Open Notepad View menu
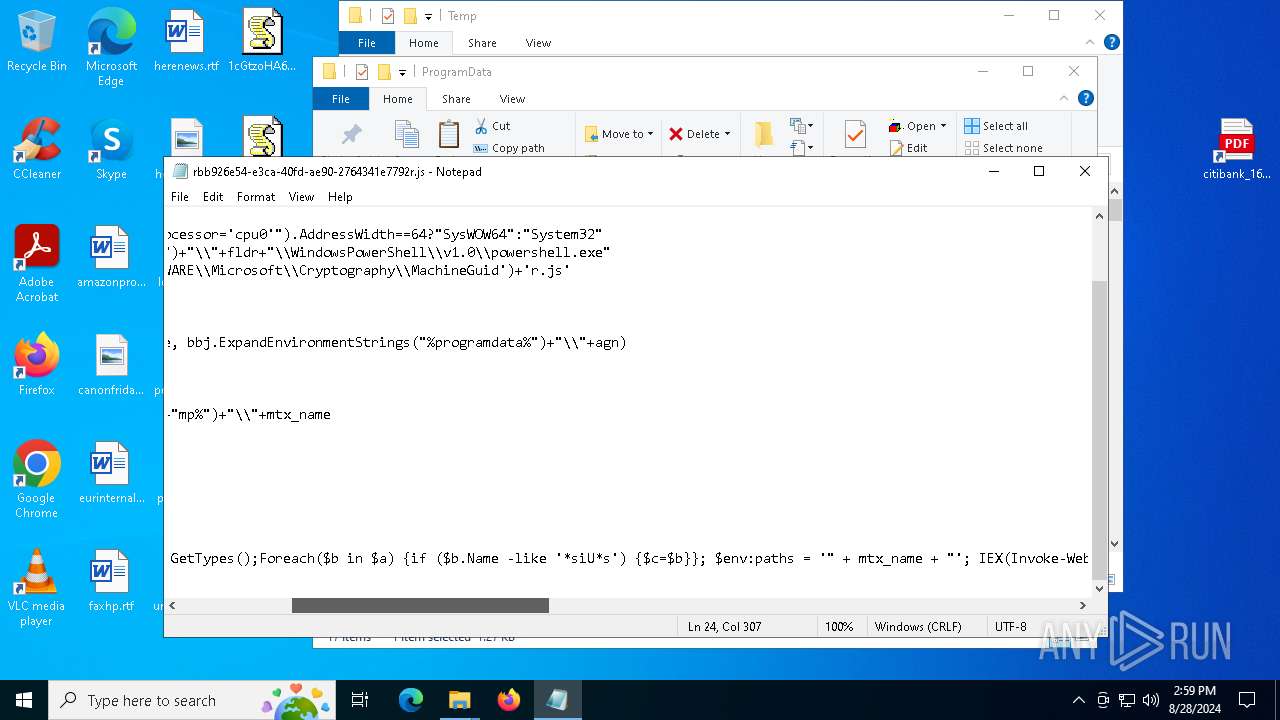Screen dimensions: 1280x720 point(301,197)
